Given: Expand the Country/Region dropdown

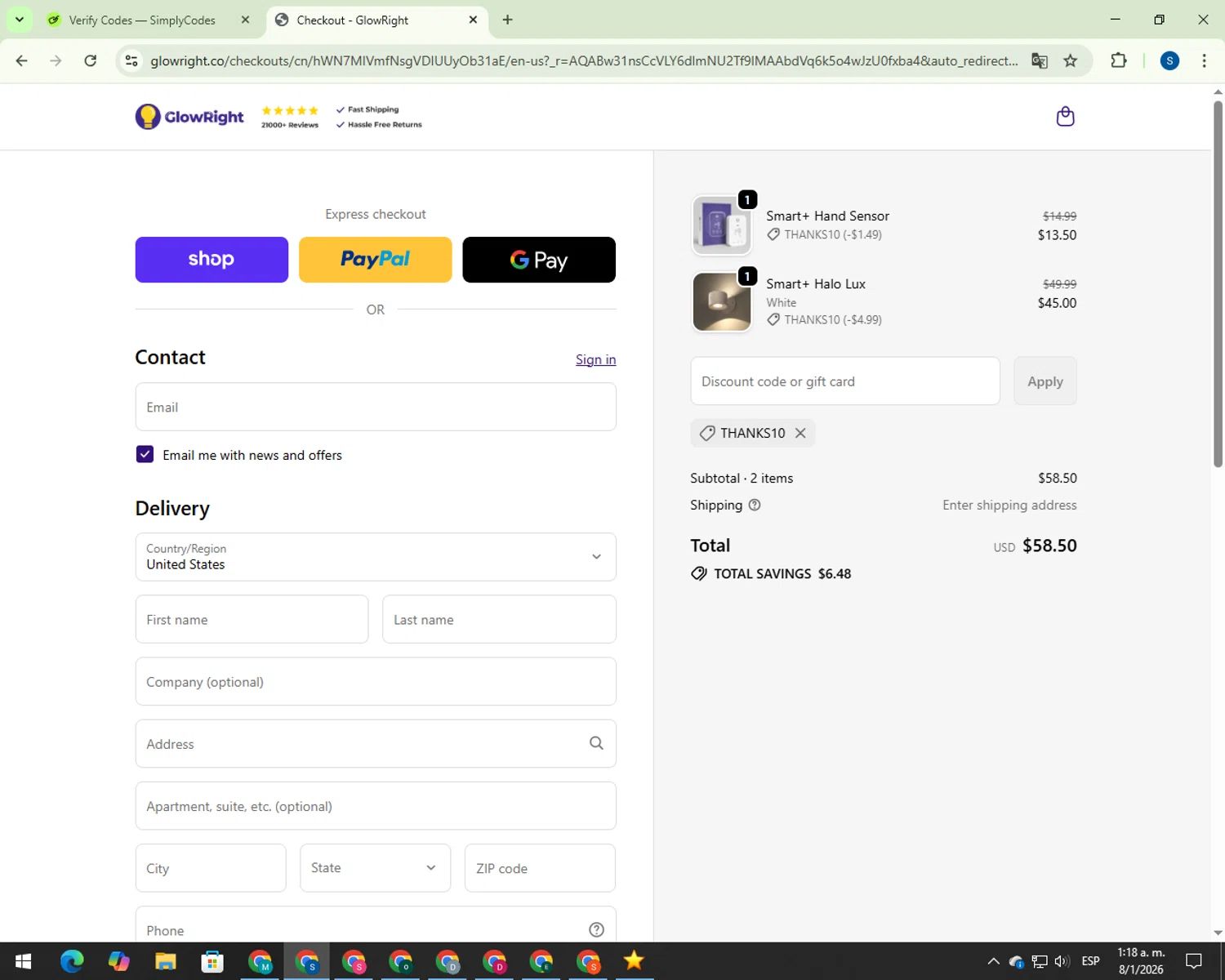Looking at the screenshot, I should click(376, 557).
